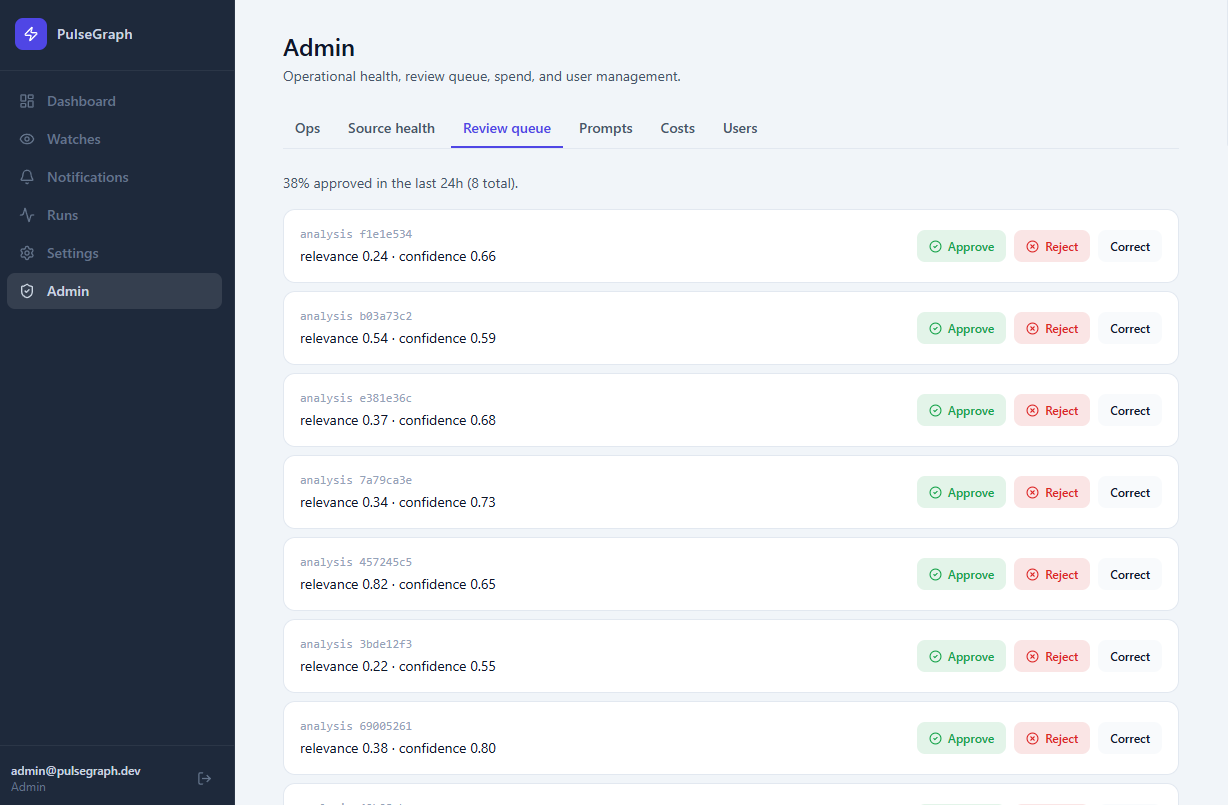Click the Admin shield icon

point(27,291)
